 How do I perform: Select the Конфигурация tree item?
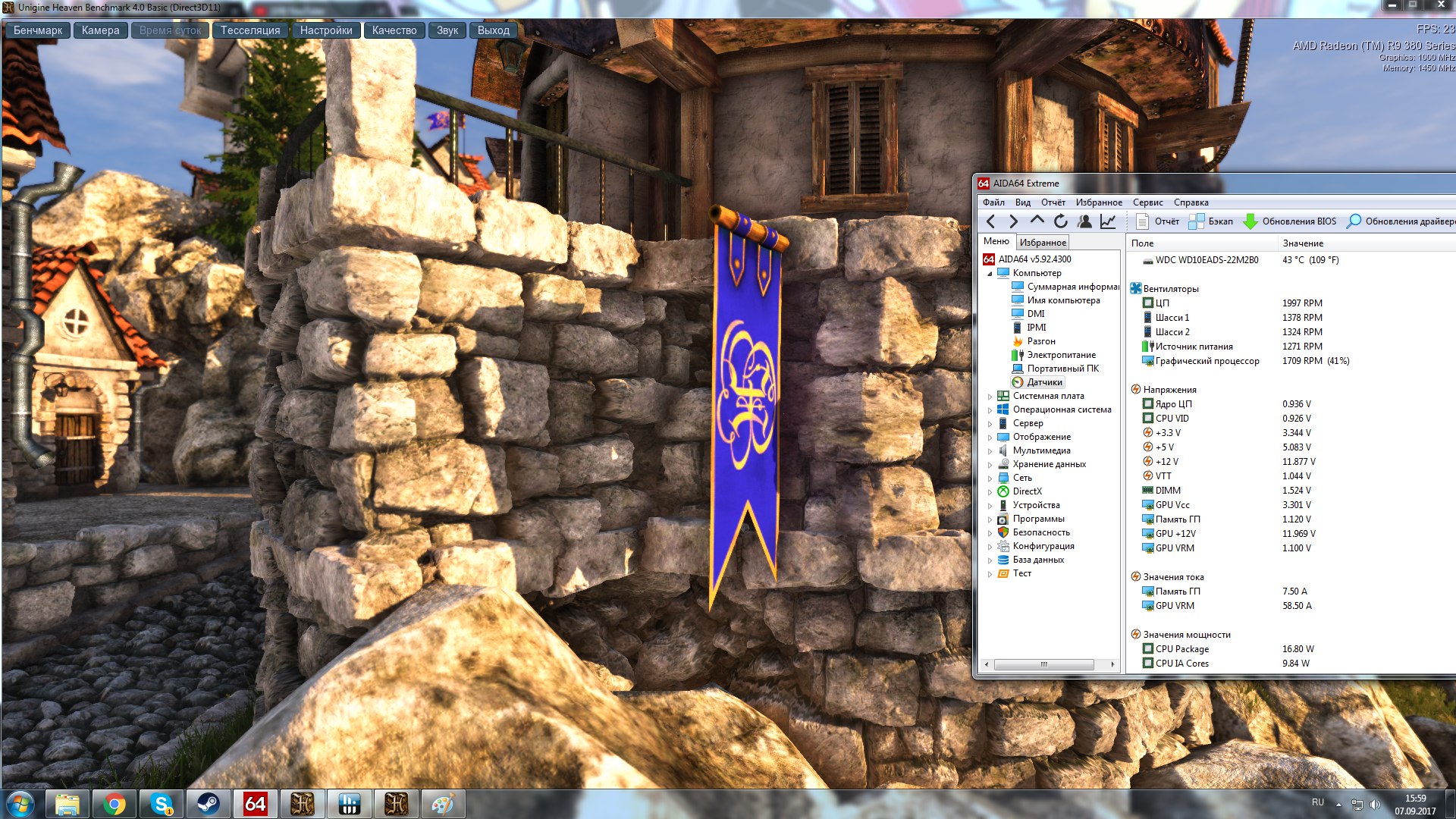pyautogui.click(x=1036, y=546)
